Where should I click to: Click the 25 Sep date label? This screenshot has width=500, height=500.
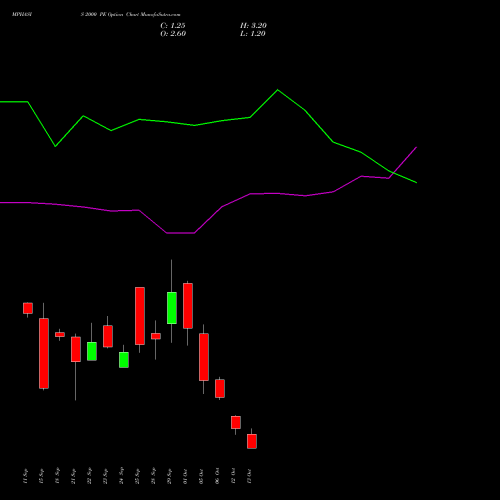[x=137, y=476]
